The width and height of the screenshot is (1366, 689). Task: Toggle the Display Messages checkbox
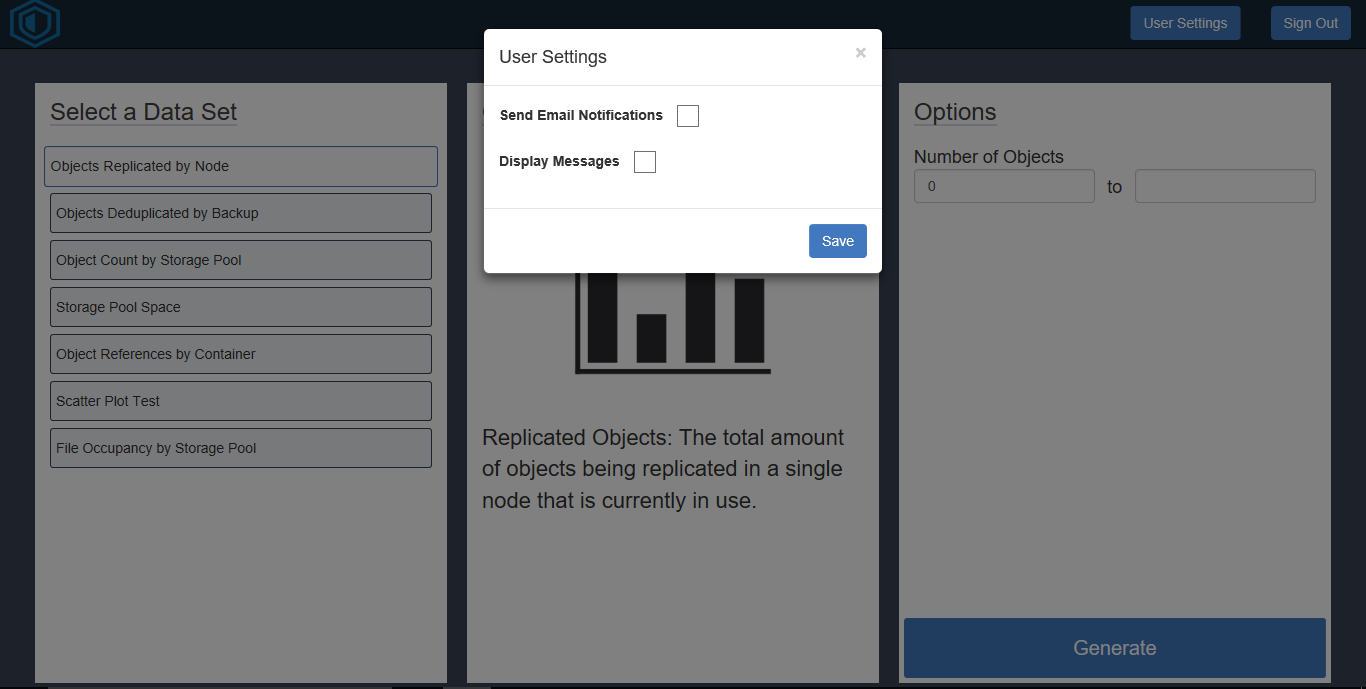(x=645, y=162)
